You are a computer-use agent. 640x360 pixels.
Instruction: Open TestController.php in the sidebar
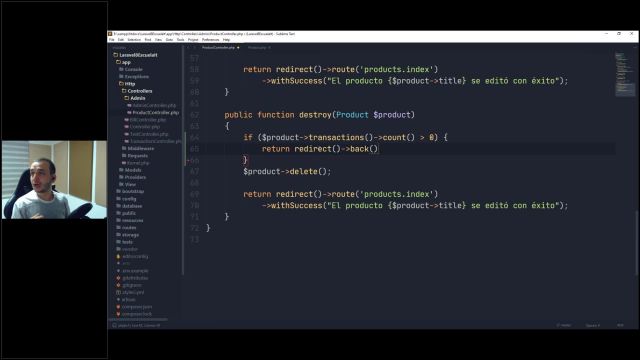point(149,134)
